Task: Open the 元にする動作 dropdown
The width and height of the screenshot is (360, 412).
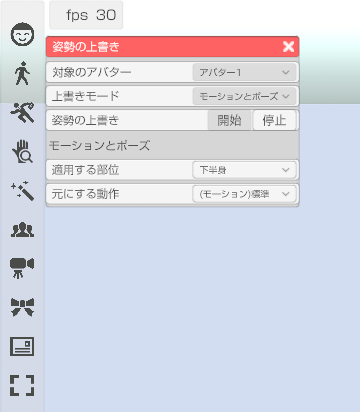Action: click(x=244, y=194)
